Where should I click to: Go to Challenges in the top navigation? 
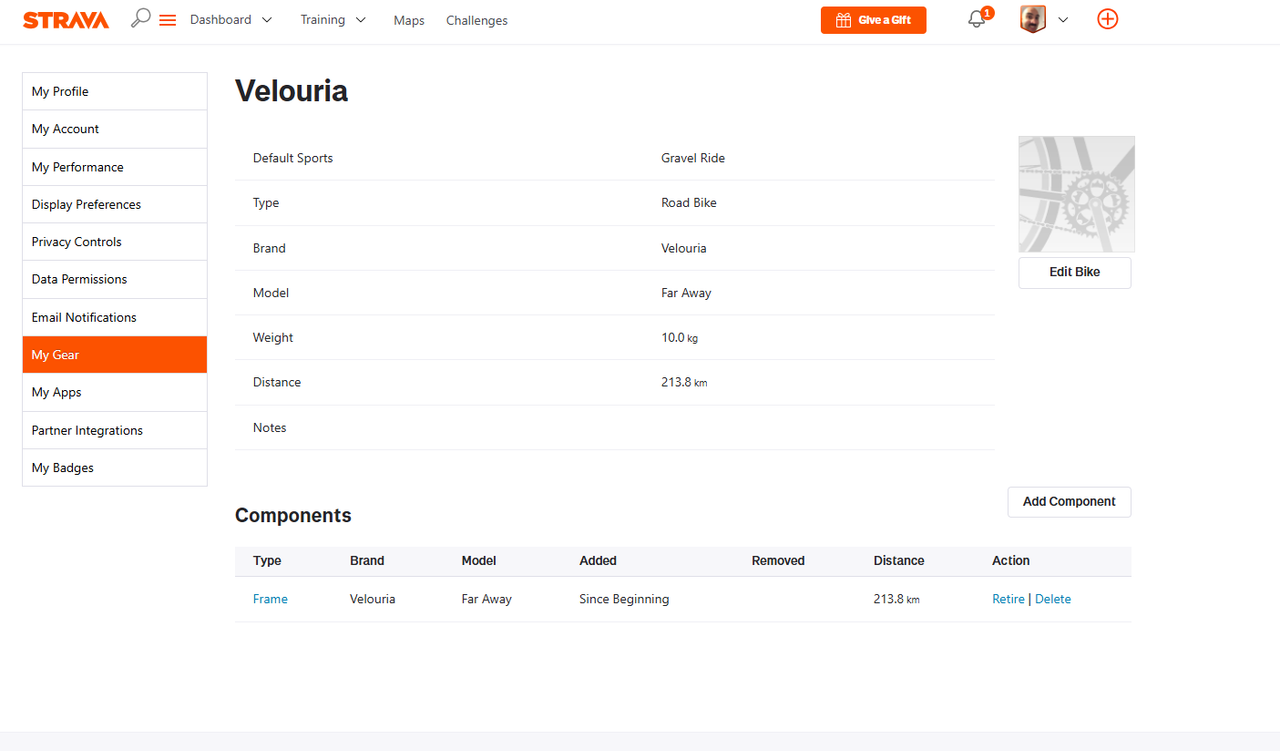[477, 20]
